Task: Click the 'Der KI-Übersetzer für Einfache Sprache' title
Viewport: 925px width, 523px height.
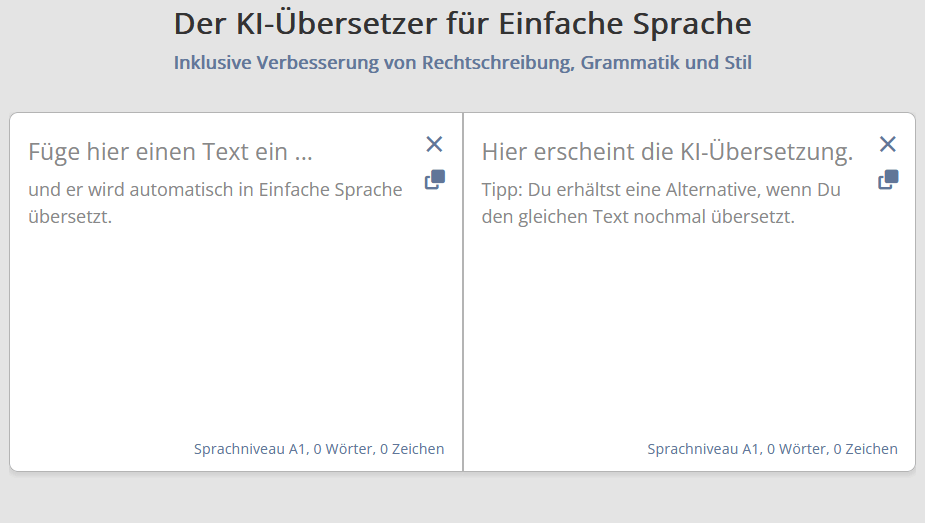Action: coord(462,23)
